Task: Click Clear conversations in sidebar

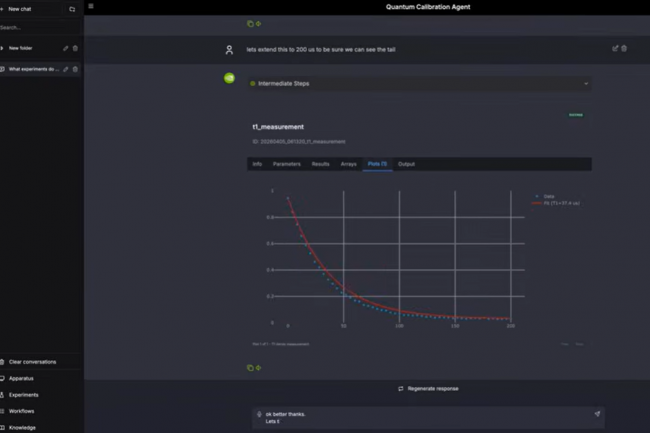Action: [32, 362]
